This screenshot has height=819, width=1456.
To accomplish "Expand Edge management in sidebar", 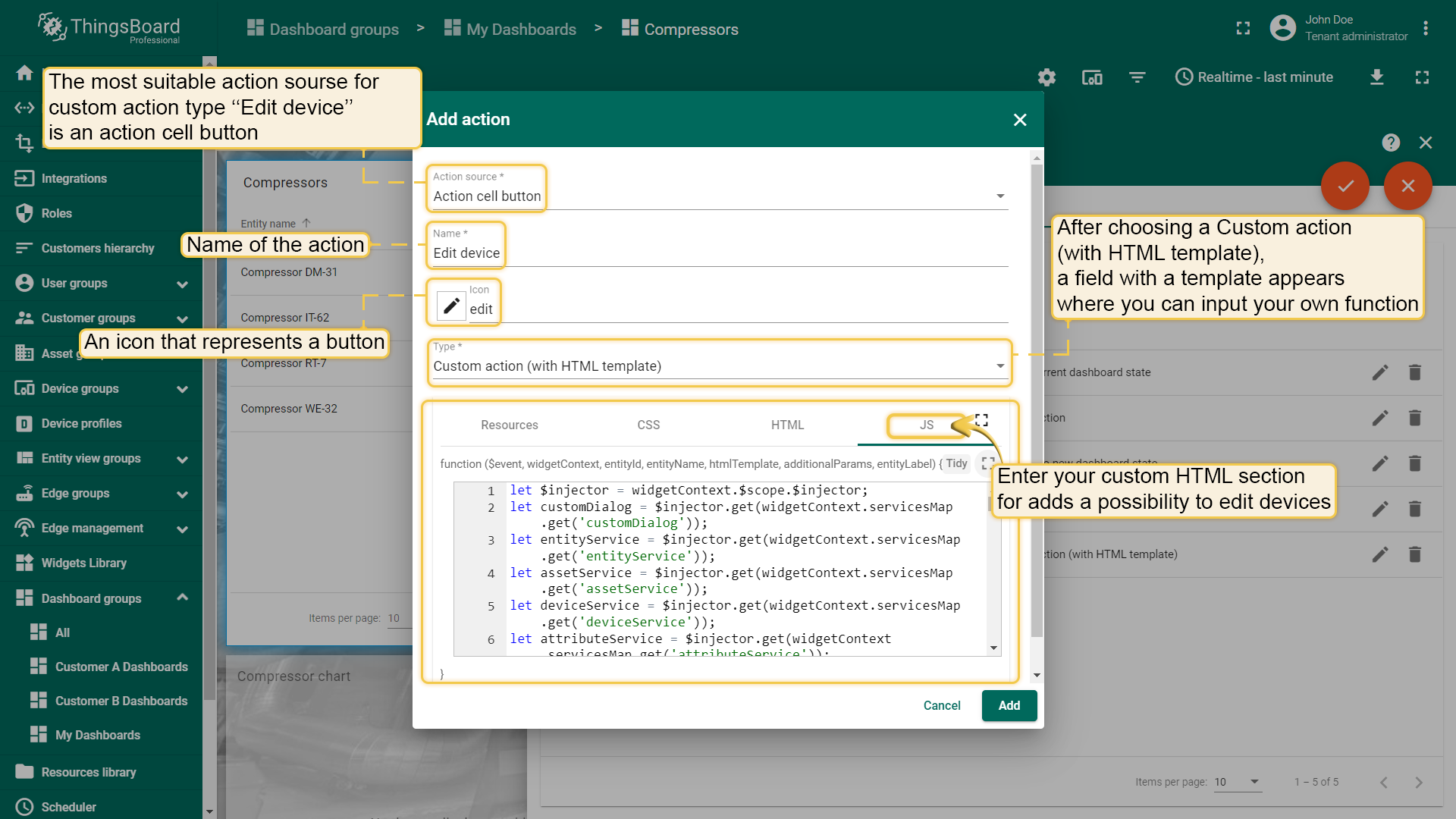I will pos(182,529).
